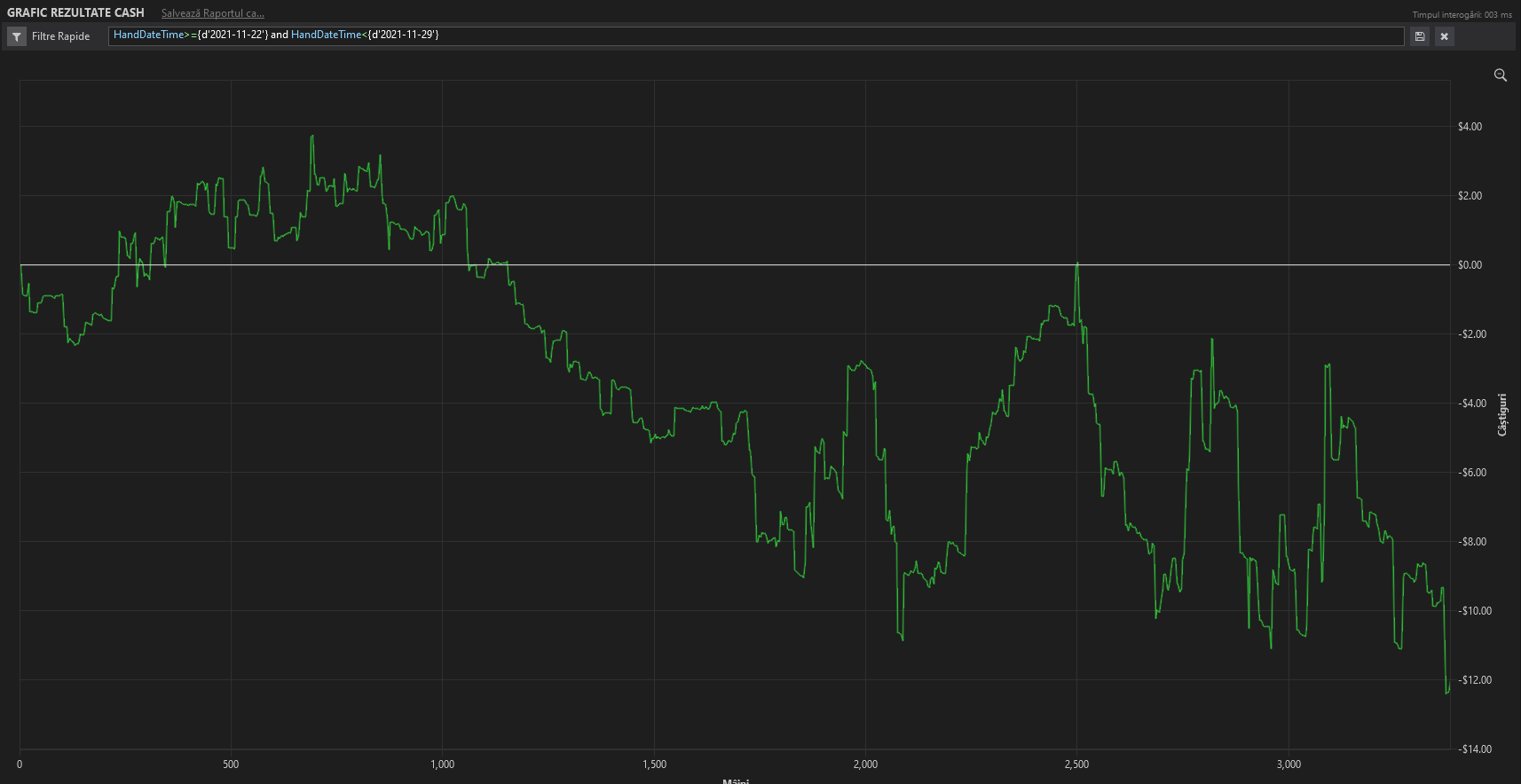The width and height of the screenshot is (1521, 784).
Task: Click the -$12.00 y-axis label
Action: (x=1474, y=680)
